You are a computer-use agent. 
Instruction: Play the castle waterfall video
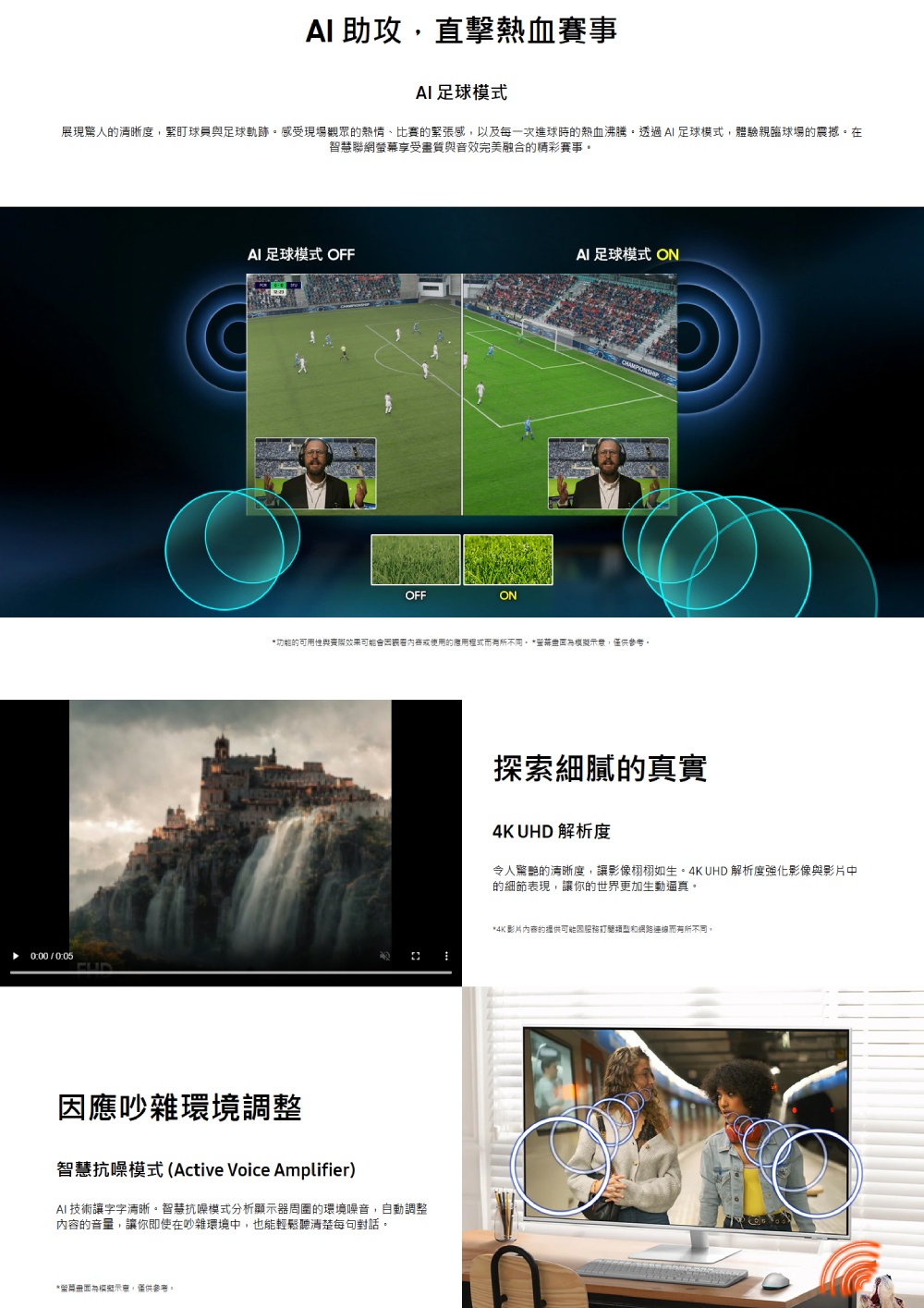pyautogui.click(x=16, y=956)
